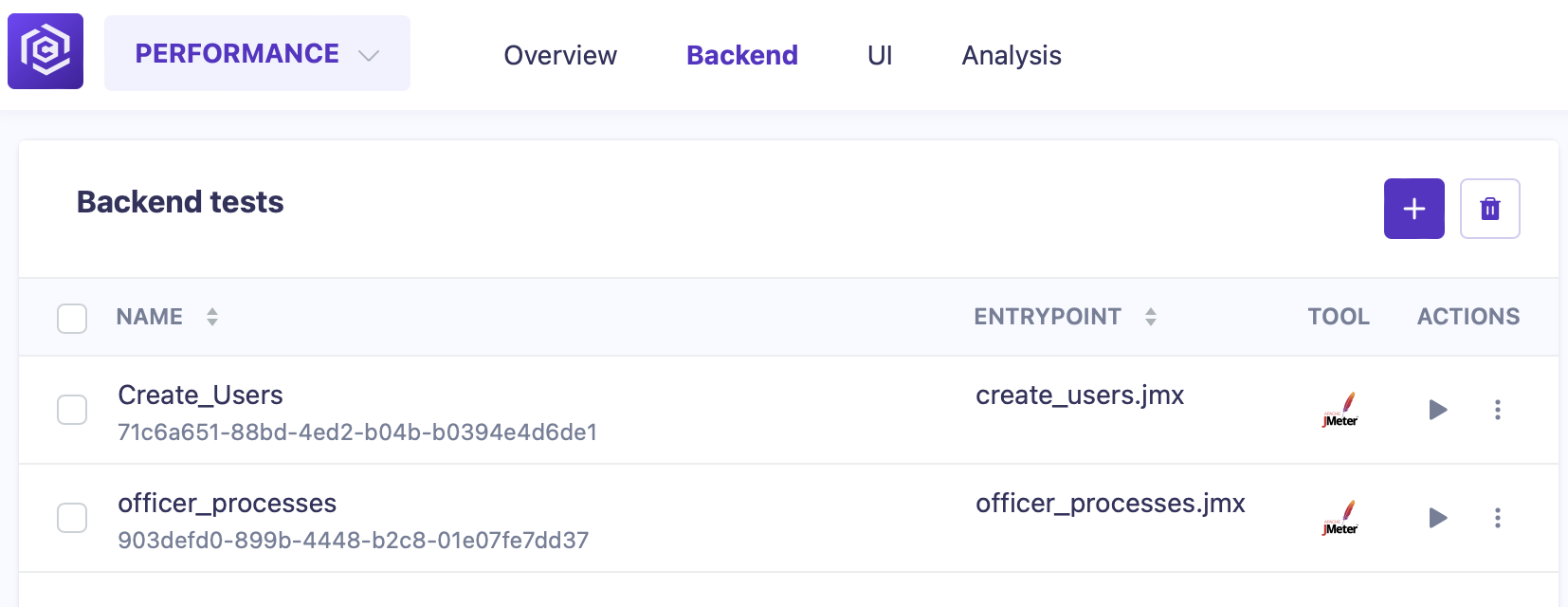1568x607 pixels.
Task: Switch to the Overview tab
Action: pos(560,56)
